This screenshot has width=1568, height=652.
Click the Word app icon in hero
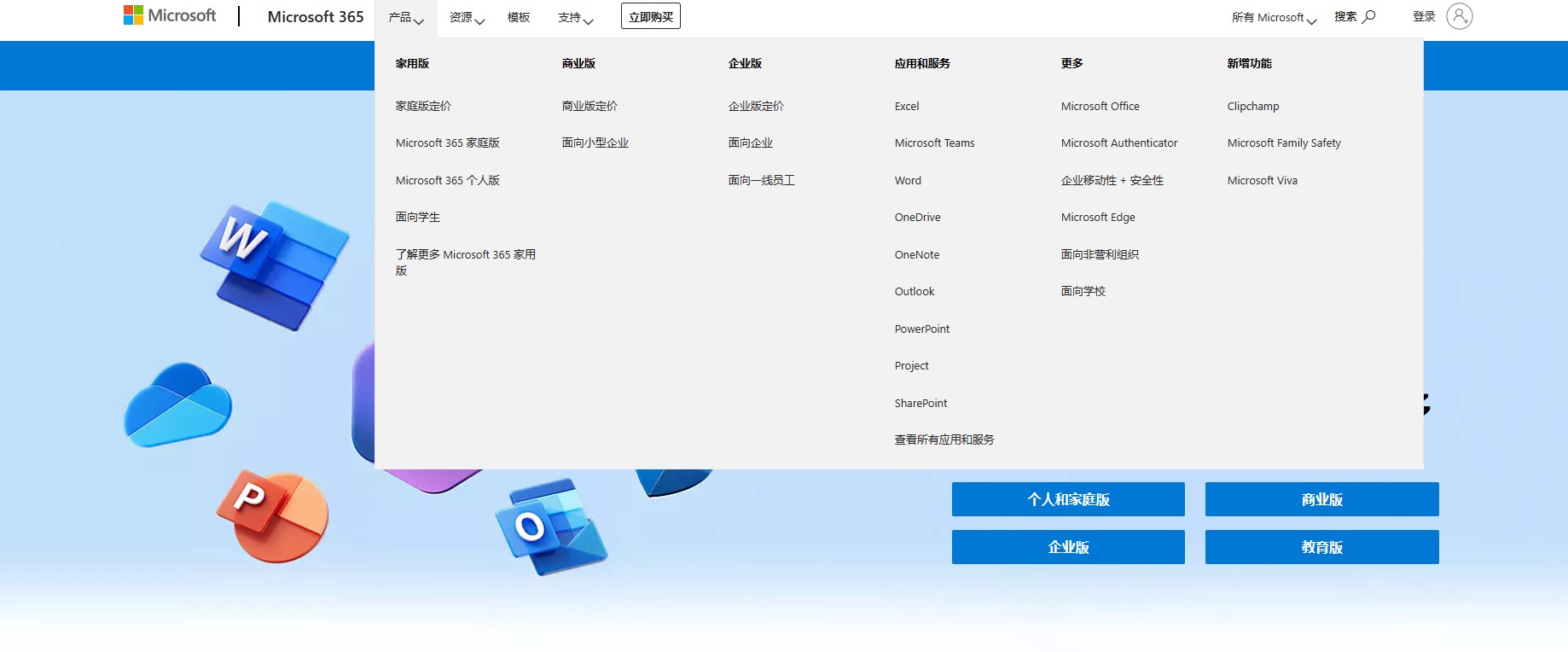[x=275, y=265]
